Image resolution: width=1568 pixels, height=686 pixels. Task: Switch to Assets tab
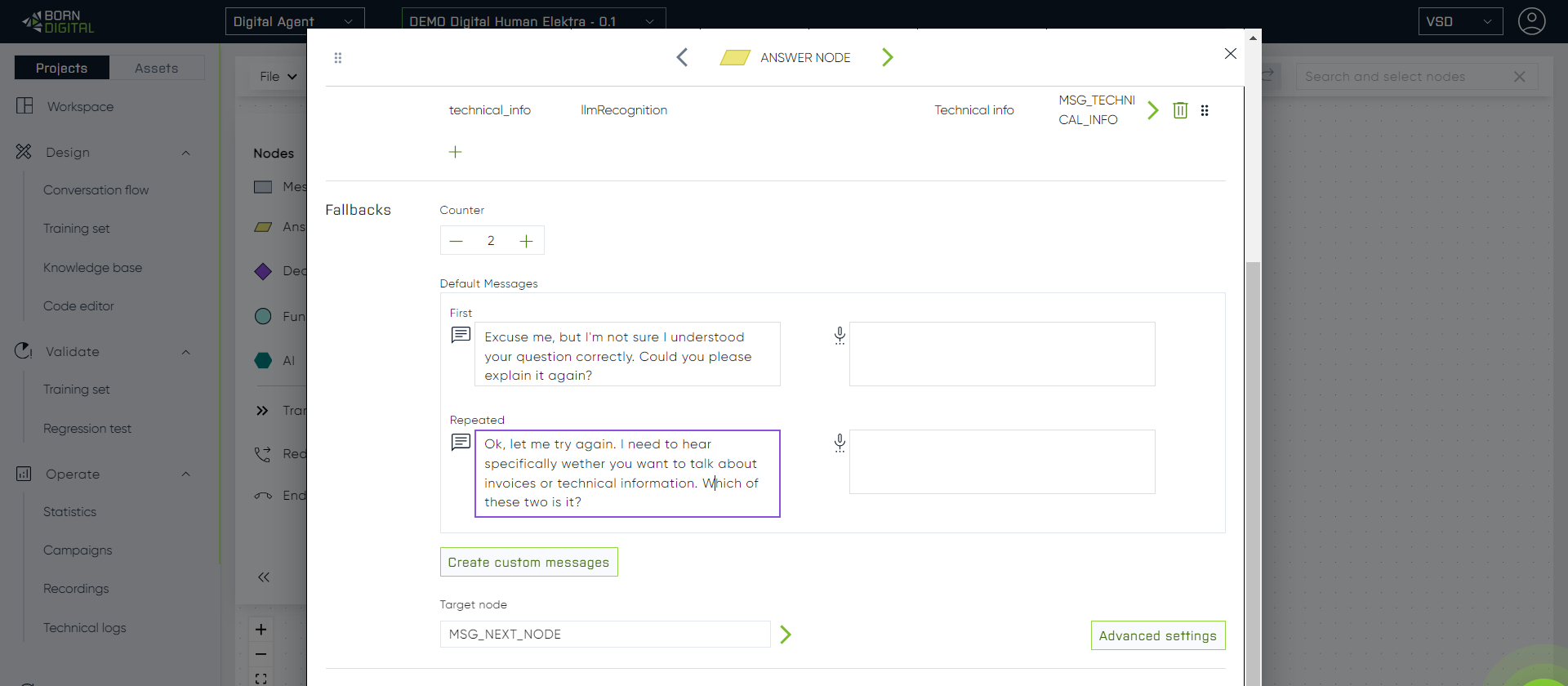pyautogui.click(x=157, y=68)
